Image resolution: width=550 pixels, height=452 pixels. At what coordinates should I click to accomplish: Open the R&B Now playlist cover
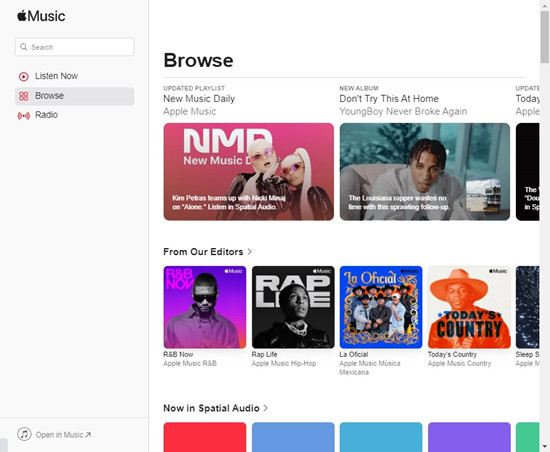click(205, 307)
